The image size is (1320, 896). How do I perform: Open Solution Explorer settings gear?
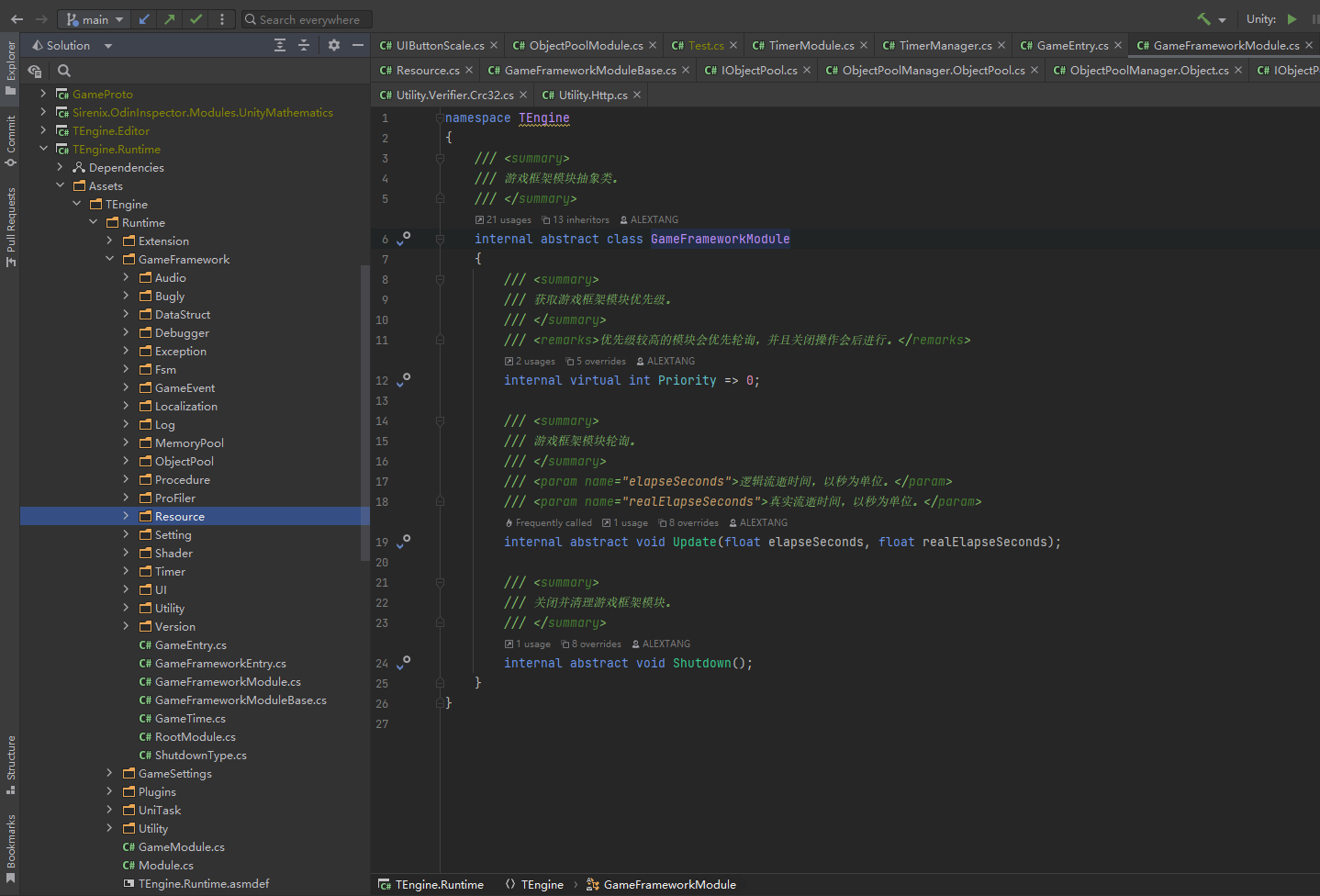(334, 45)
